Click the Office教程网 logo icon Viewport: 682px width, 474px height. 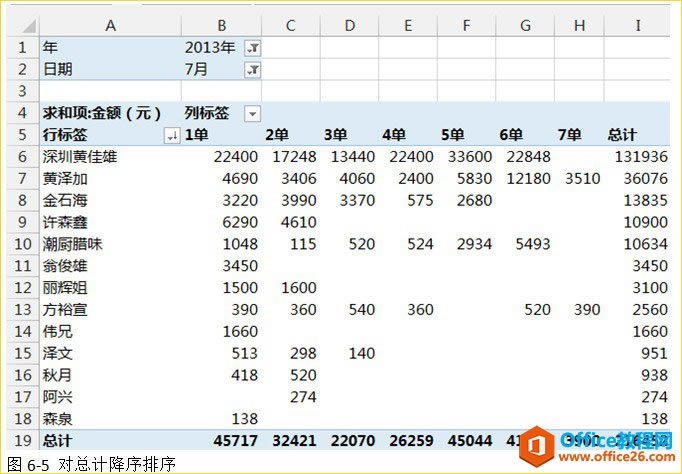[x=537, y=446]
